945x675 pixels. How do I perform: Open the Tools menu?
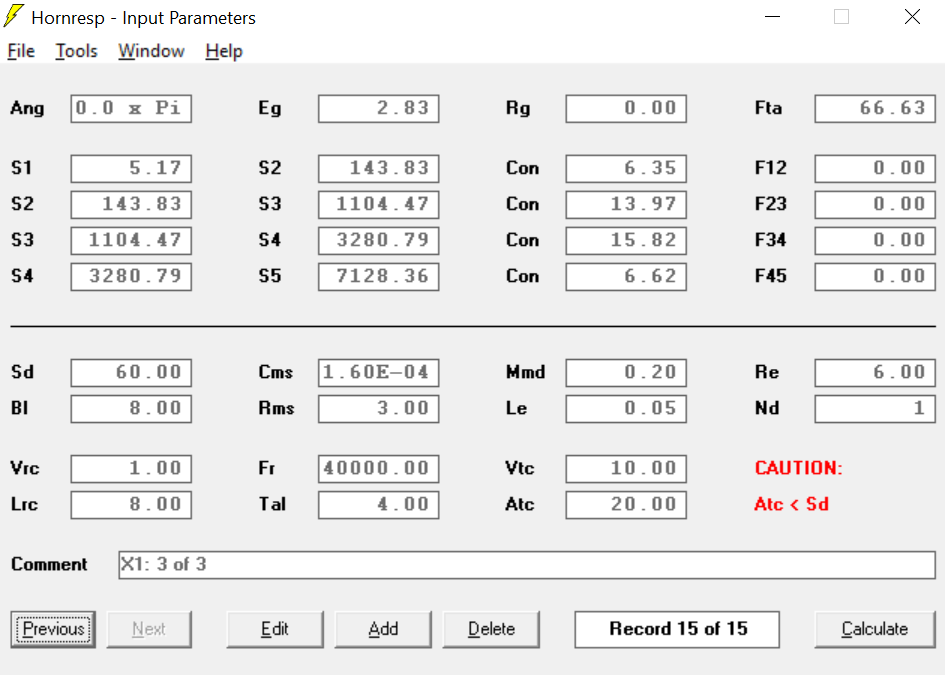(x=77, y=51)
